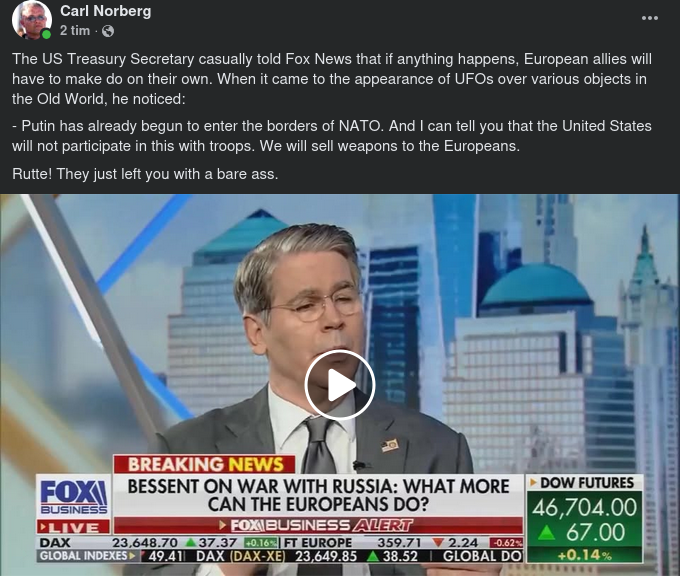Screen dimensions: 680x576
Task: Click the green online status dot
Action: [46, 34]
